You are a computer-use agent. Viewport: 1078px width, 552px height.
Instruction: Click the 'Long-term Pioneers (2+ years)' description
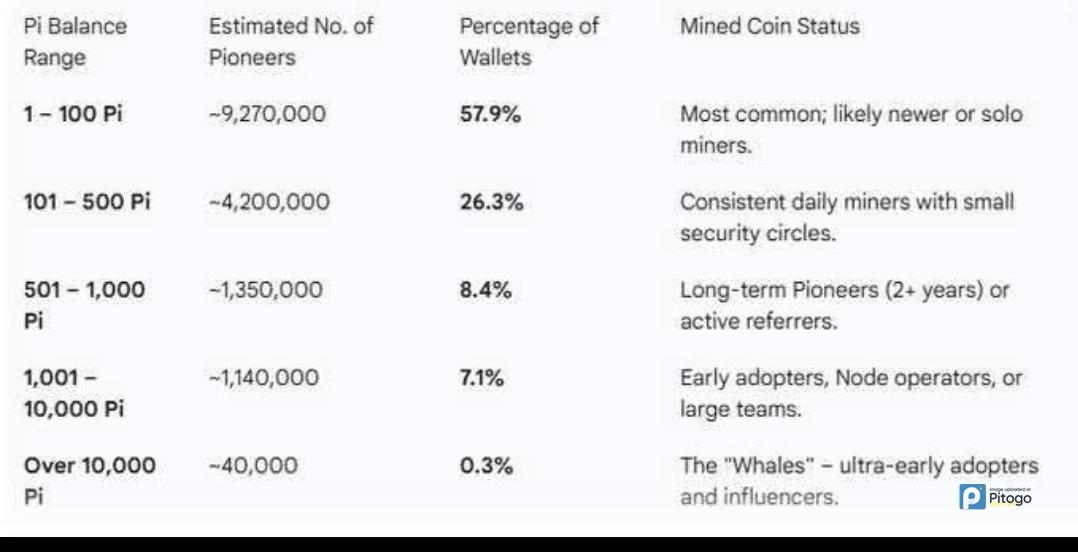(847, 304)
